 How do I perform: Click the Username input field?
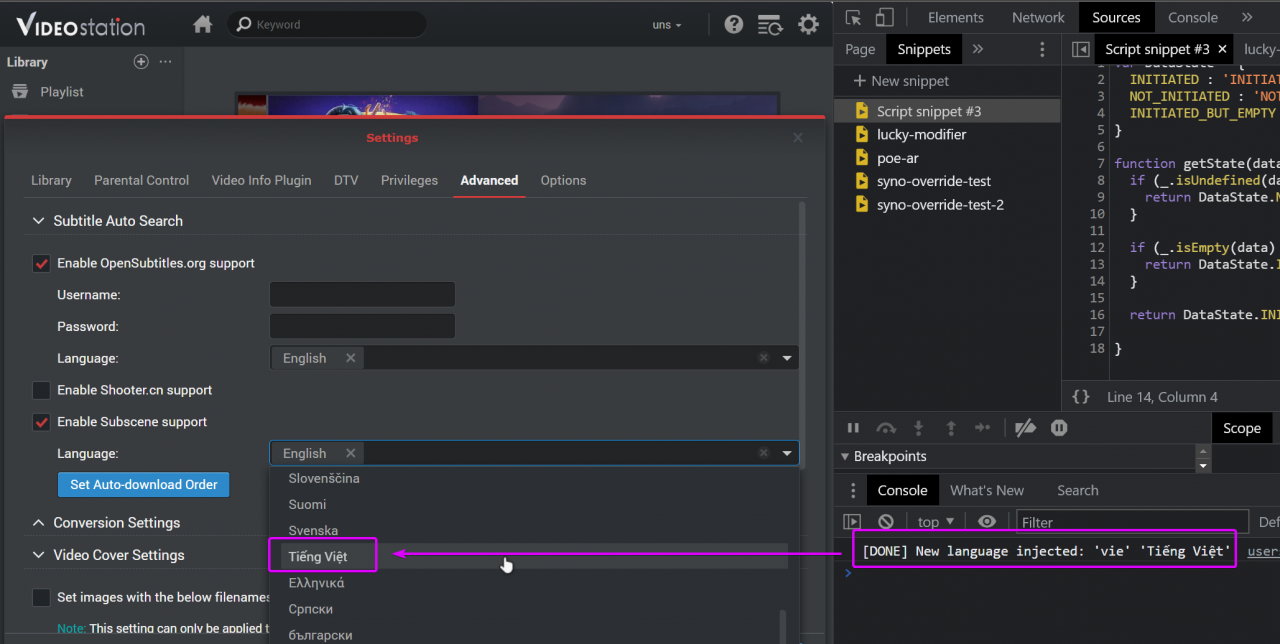pos(362,295)
